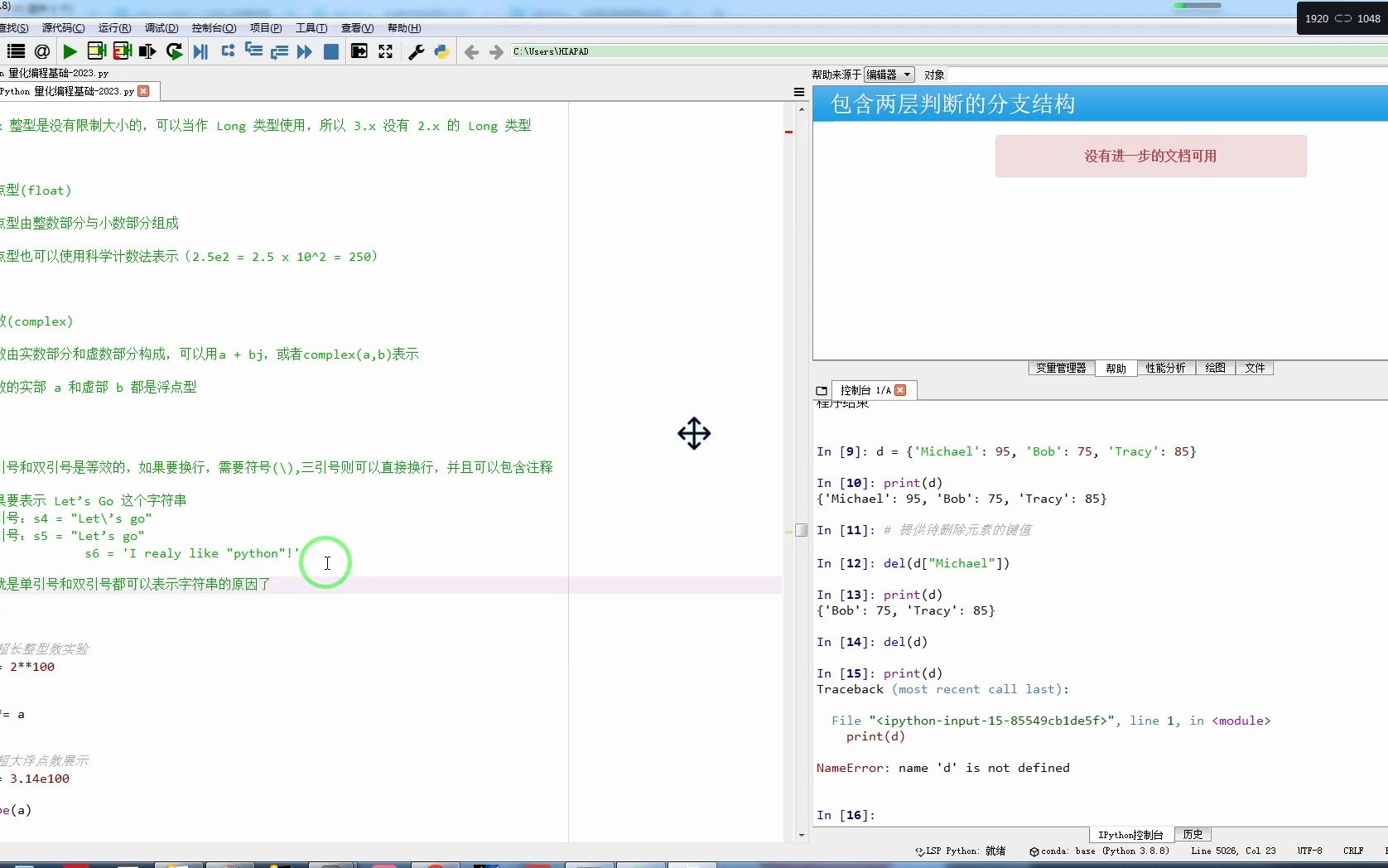Open preferences wrench icon
The image size is (1388, 868).
pos(417,51)
